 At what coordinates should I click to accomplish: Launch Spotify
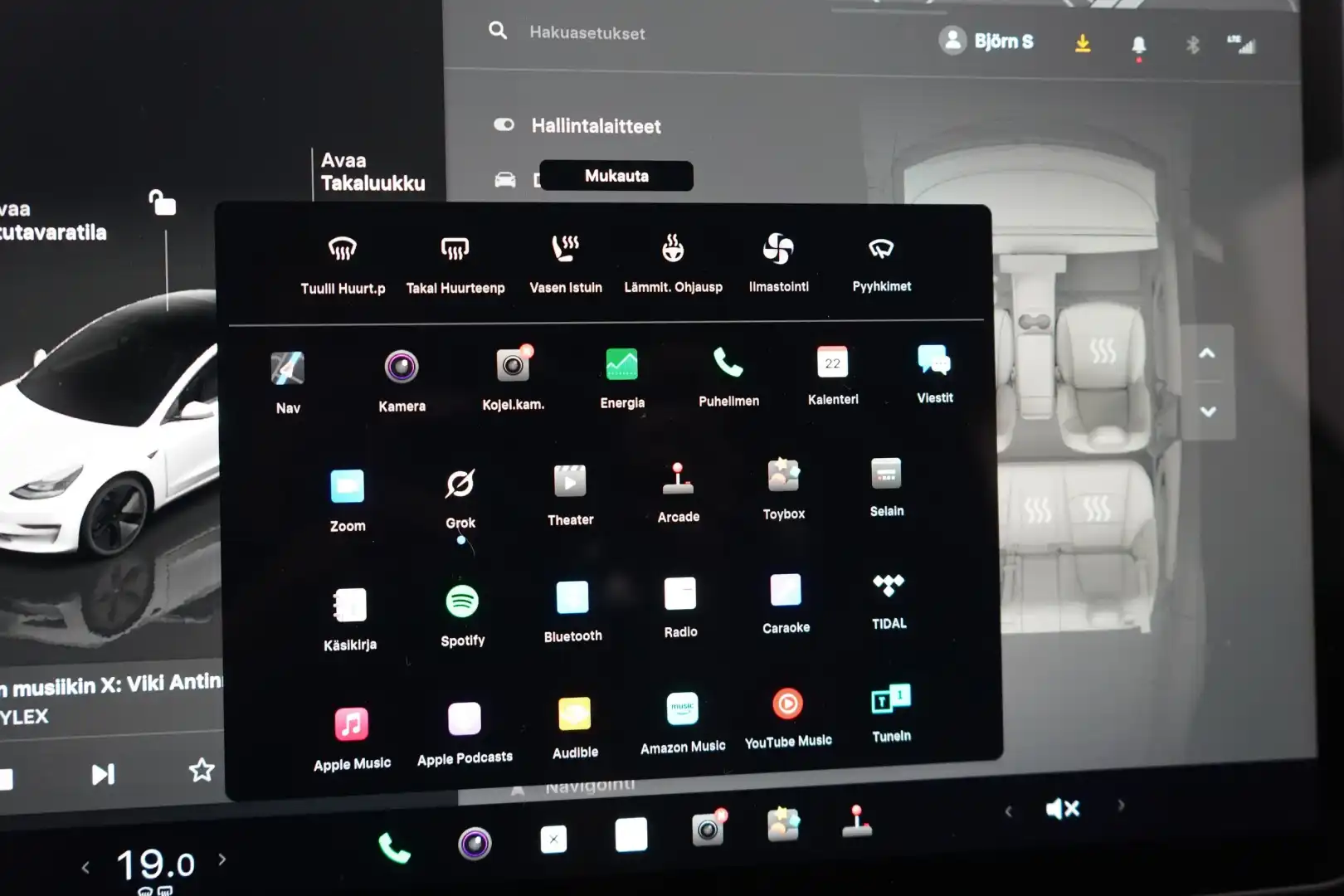tap(462, 616)
